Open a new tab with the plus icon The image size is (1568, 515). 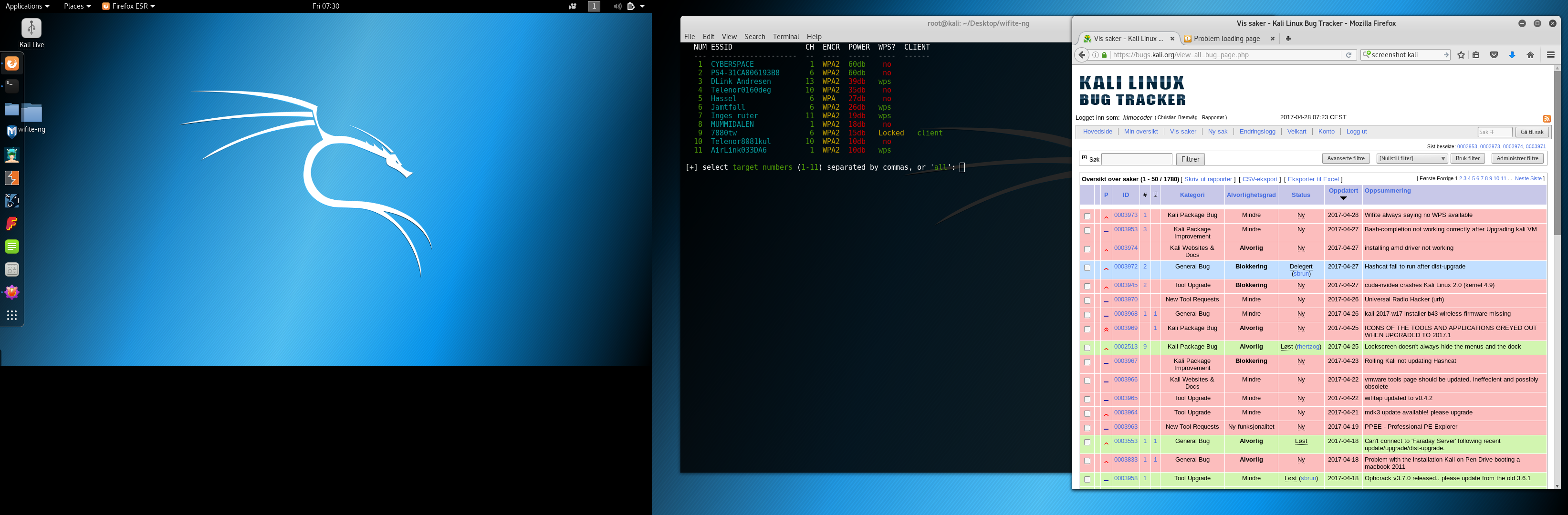pyautogui.click(x=1288, y=38)
